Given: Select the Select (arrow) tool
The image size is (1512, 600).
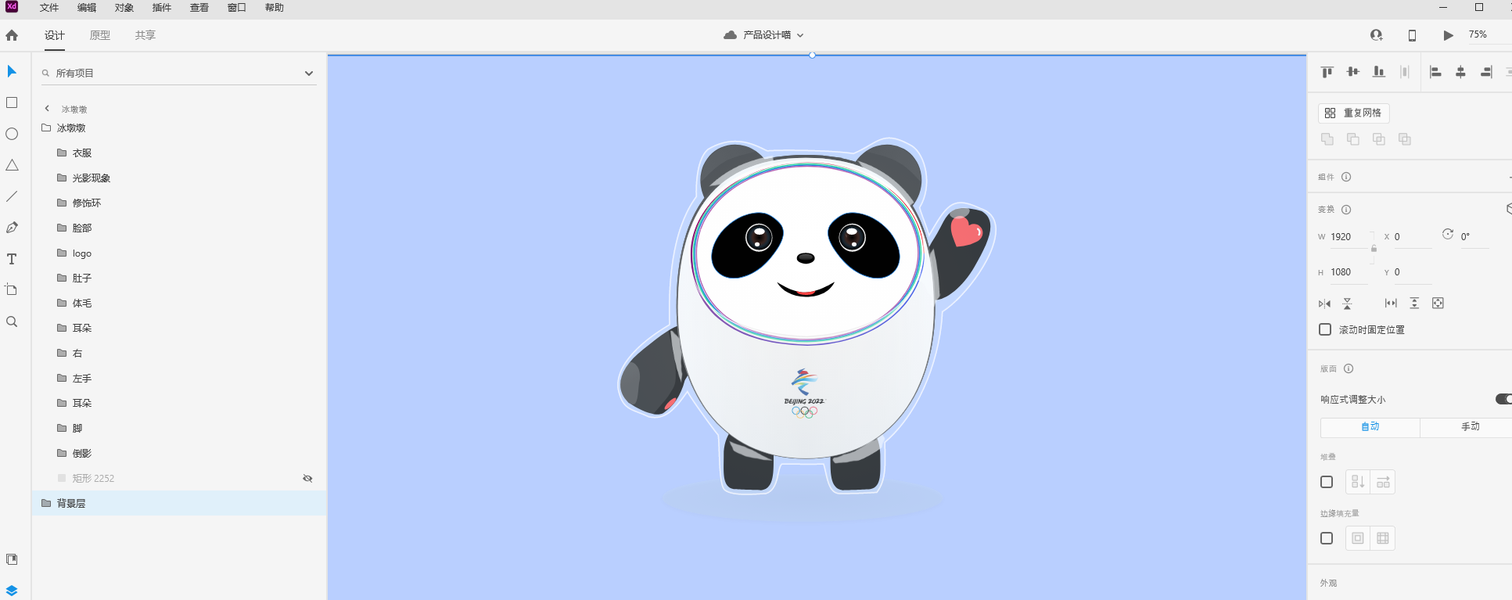Looking at the screenshot, I should point(12,71).
